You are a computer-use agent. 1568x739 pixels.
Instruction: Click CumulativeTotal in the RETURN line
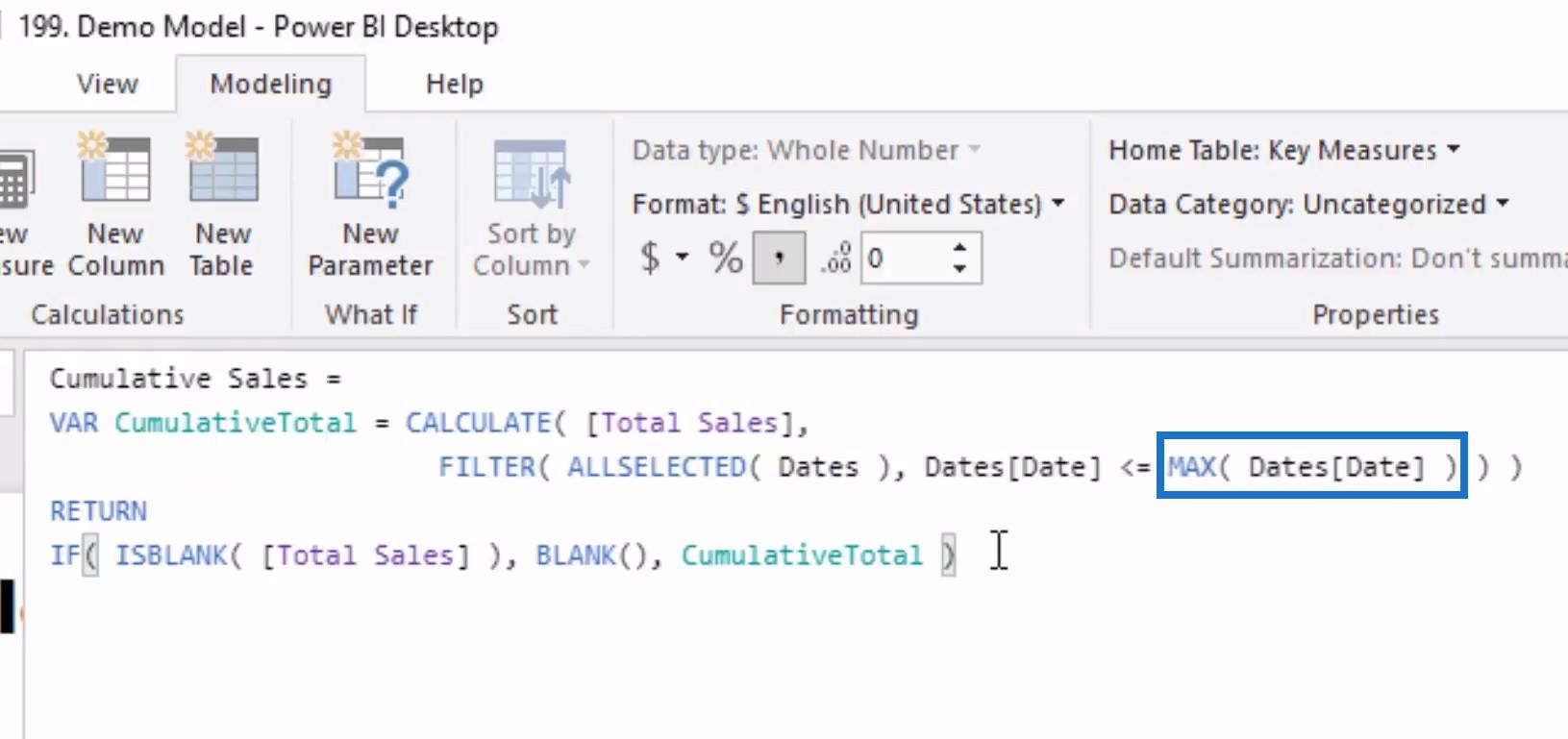(802, 555)
